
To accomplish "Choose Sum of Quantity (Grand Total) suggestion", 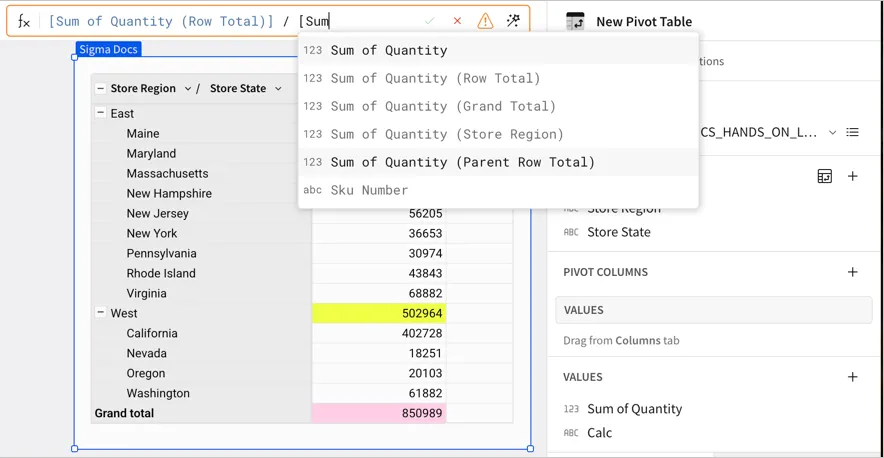I will [498, 106].
